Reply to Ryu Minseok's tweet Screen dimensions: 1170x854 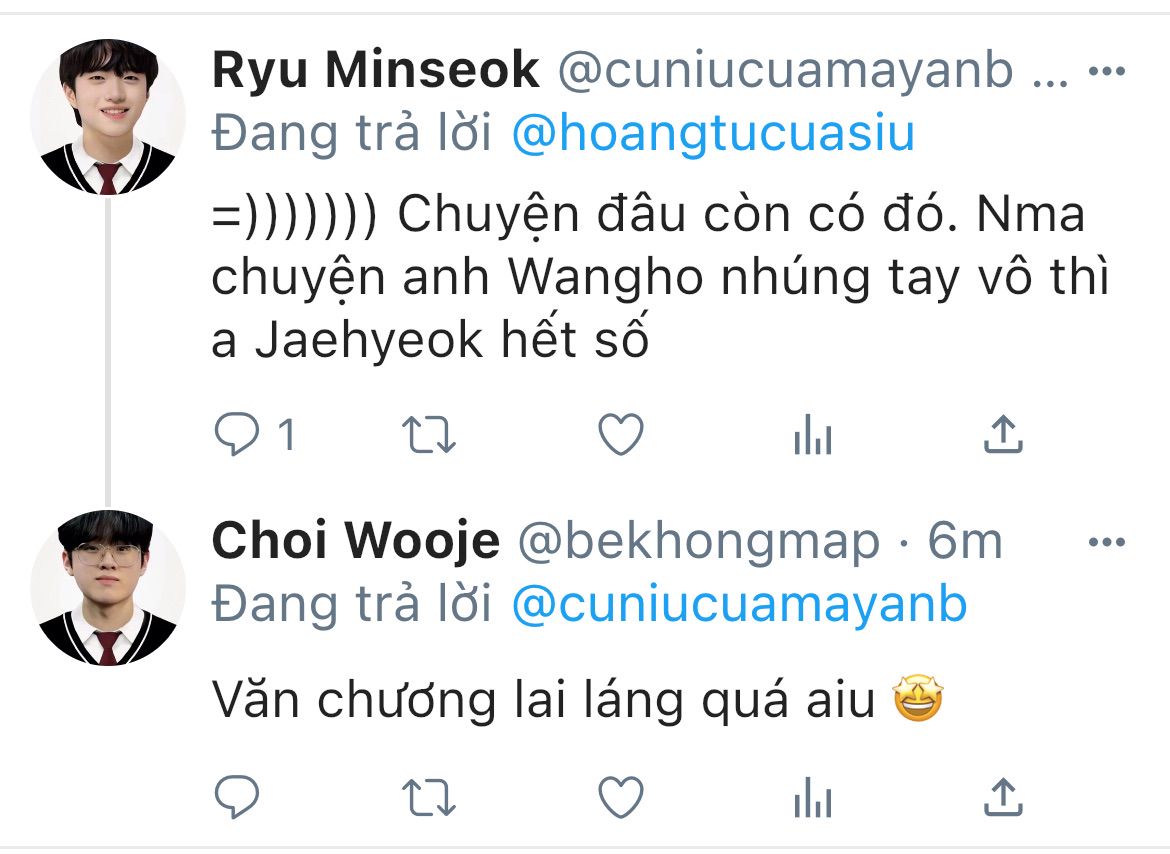(237, 433)
